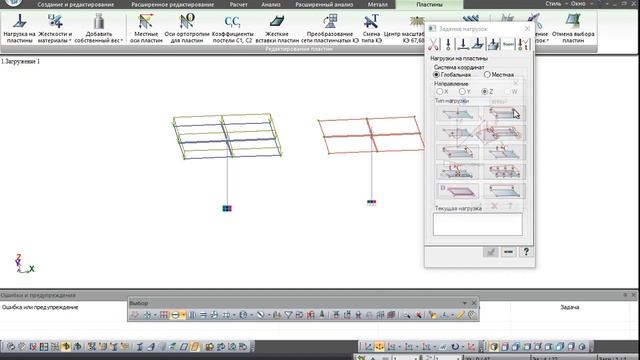Viewport: 640px width, 360px height.
Task: Click 'Преобразование сети пластинчатых КЭ' tool
Action: 330,28
